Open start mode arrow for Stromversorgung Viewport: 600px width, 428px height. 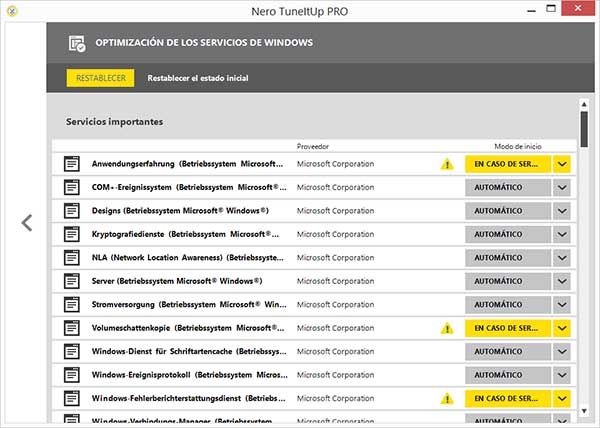tap(562, 304)
